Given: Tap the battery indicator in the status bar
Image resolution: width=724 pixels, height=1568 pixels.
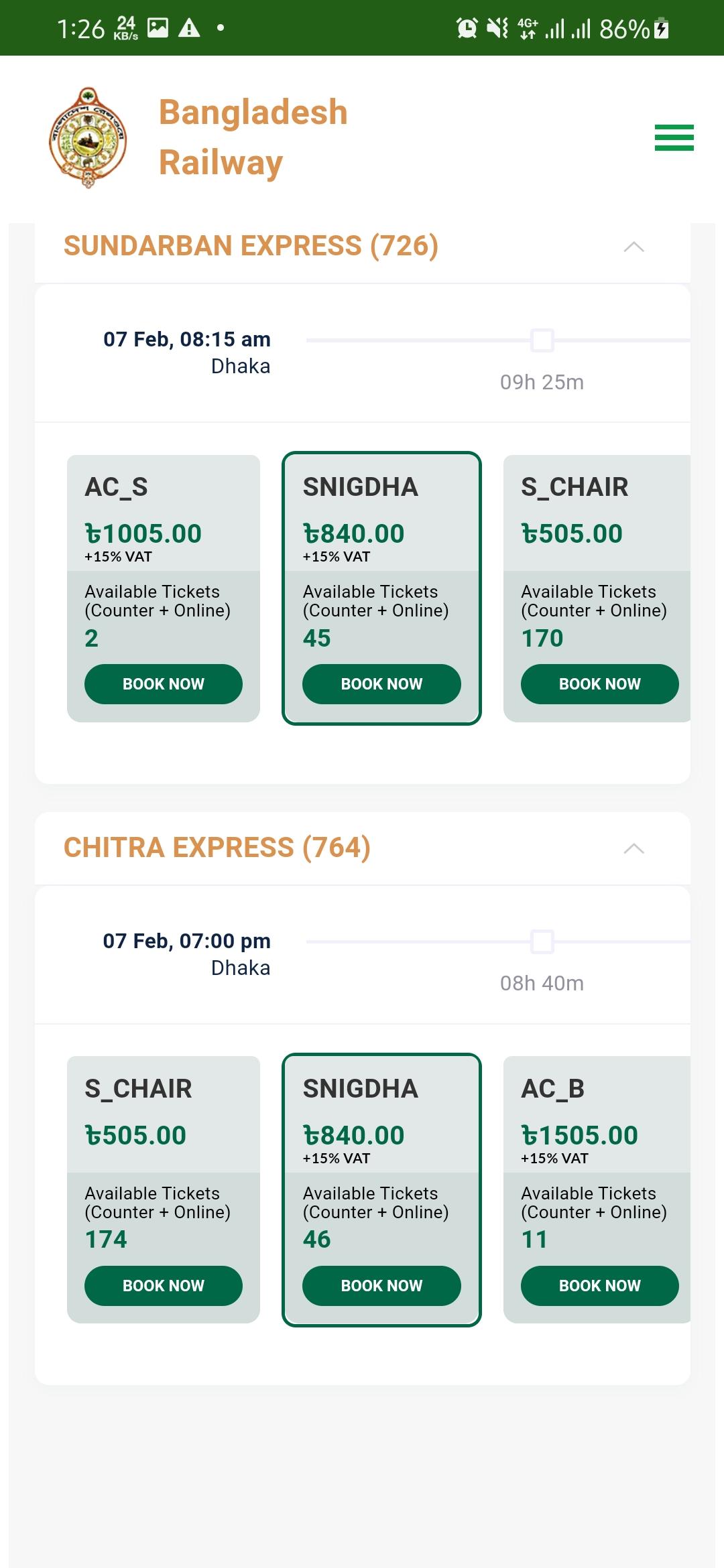Looking at the screenshot, I should click(661, 28).
